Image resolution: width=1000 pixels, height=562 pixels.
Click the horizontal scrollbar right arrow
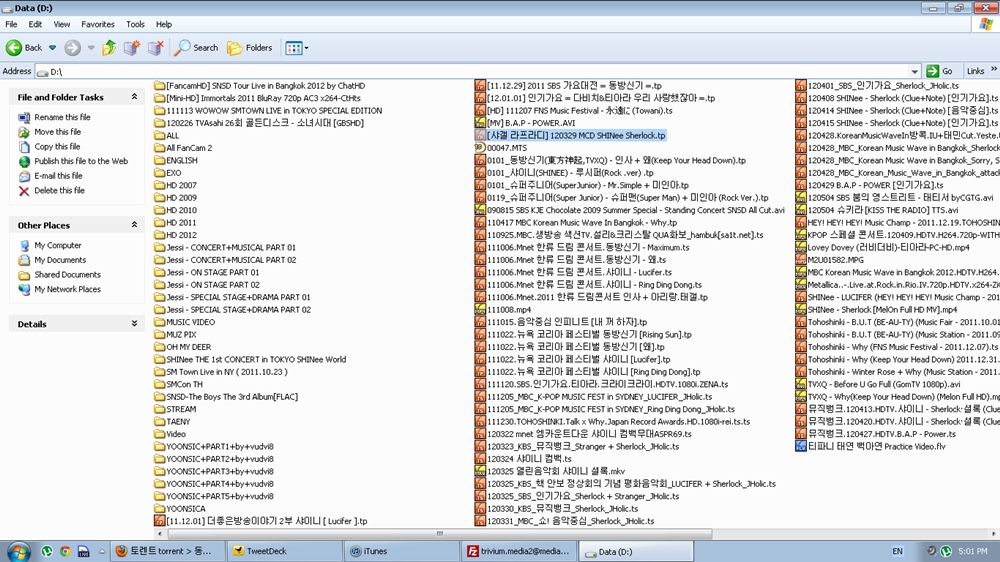(x=994, y=533)
